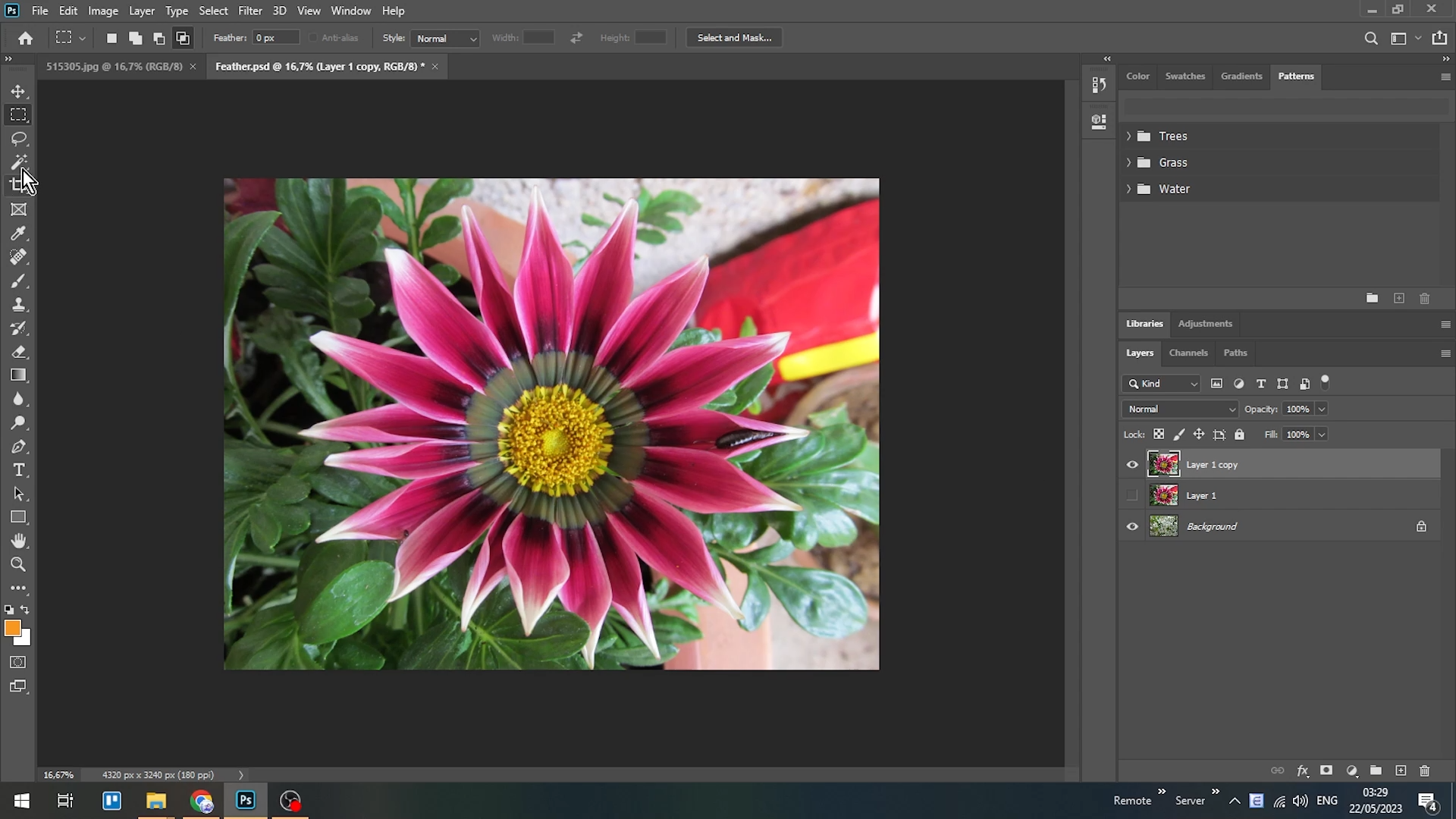Screen dimensions: 1456x819
Task: Select the Move tool
Action: coord(19,91)
